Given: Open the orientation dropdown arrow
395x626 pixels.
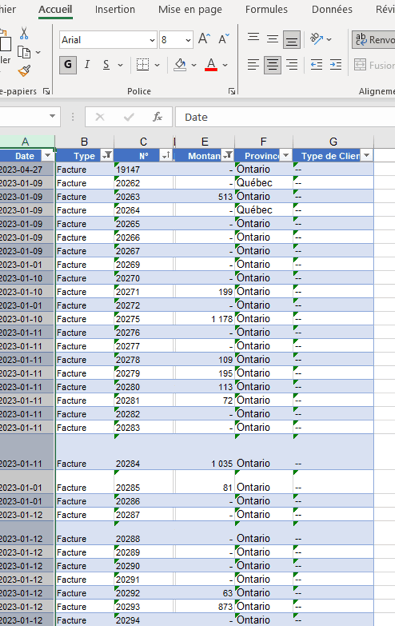Looking at the screenshot, I should click(329, 40).
